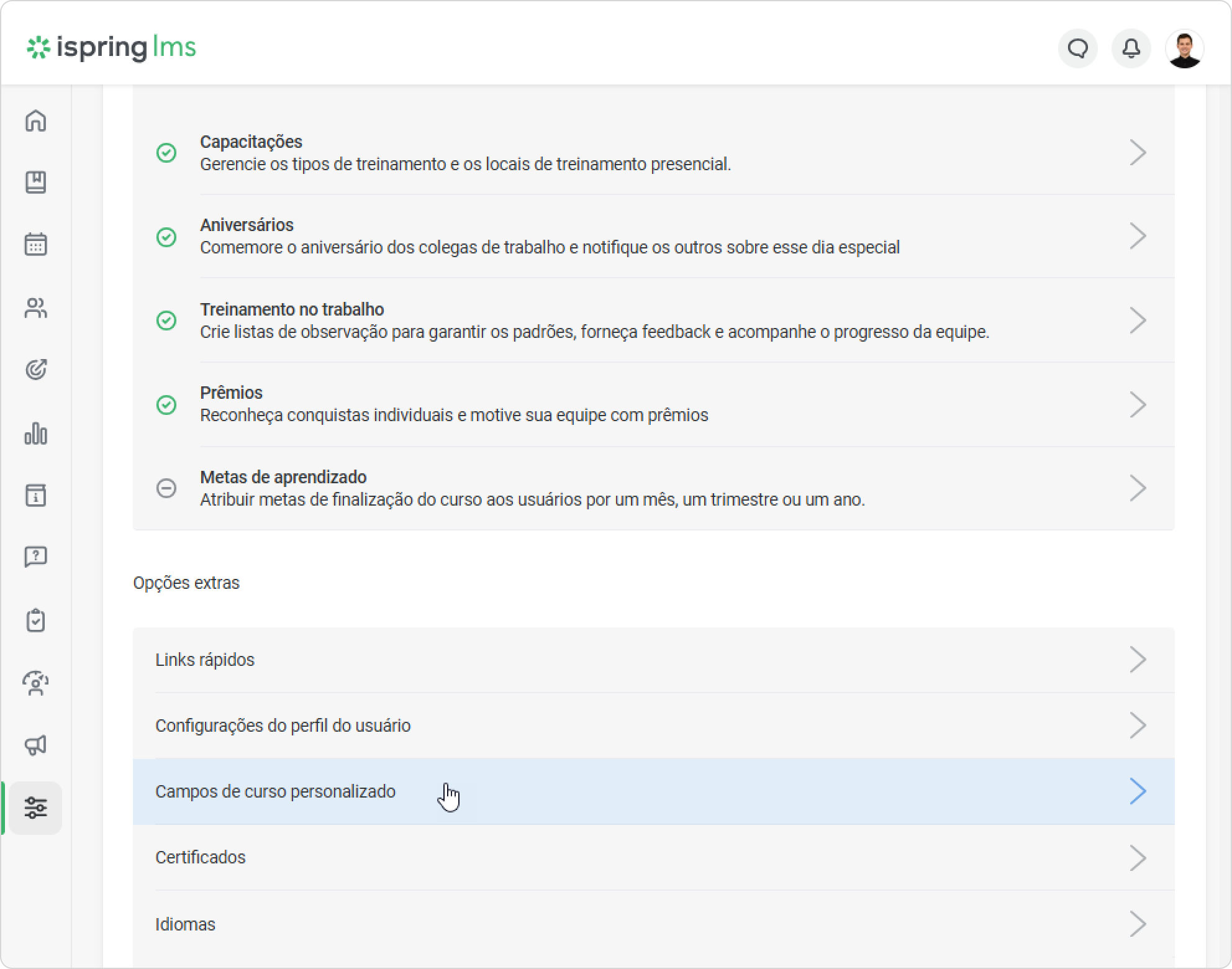Viewport: 1232px width, 969px height.
Task: Click the user profile avatar
Action: [1185, 48]
